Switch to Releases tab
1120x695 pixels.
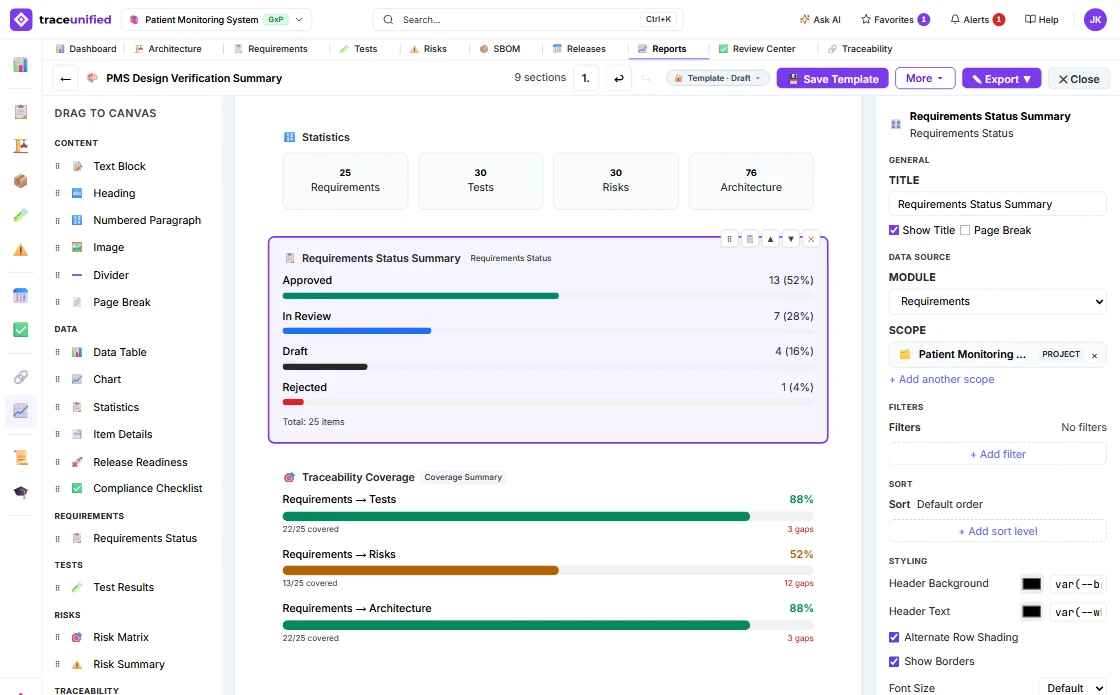[x=579, y=49]
